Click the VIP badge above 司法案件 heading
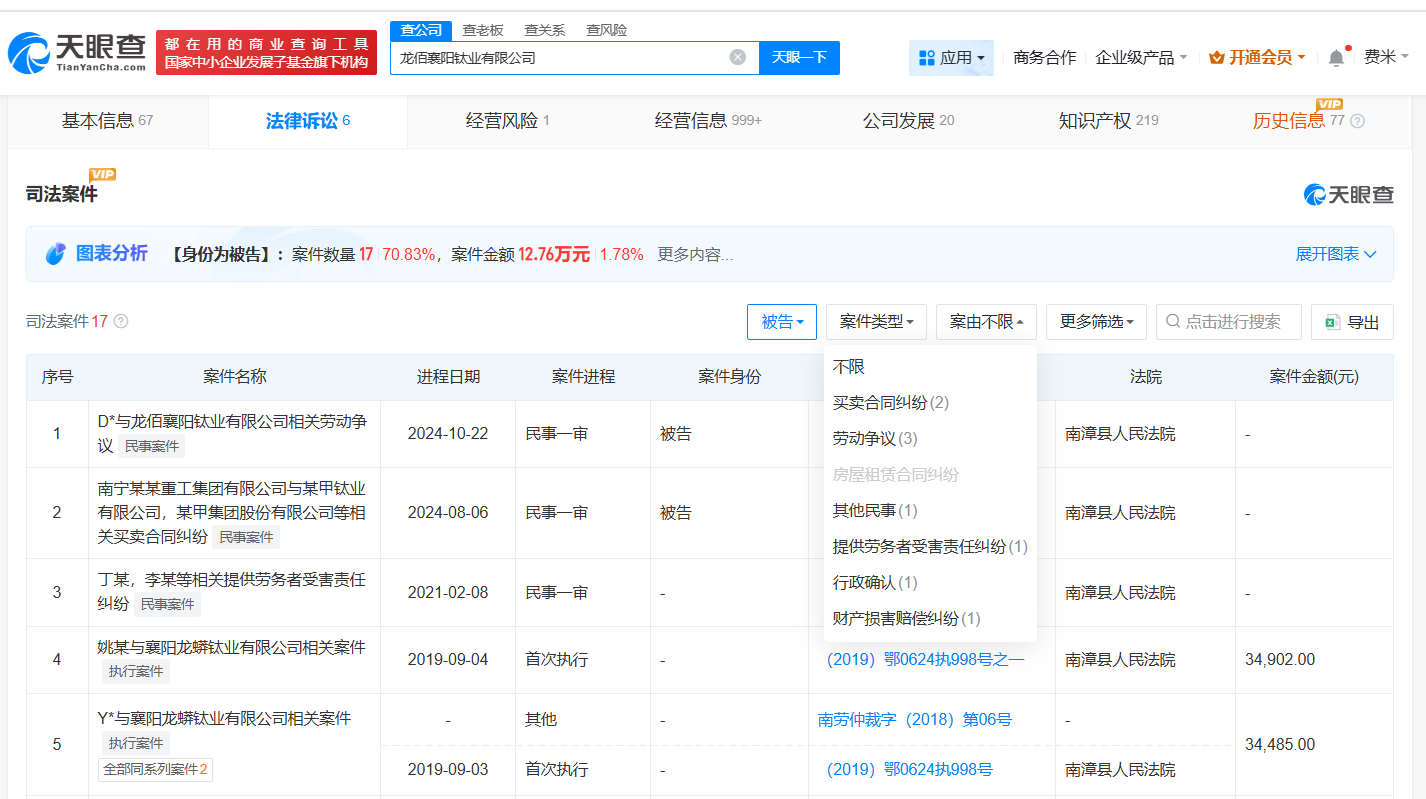 tap(103, 175)
